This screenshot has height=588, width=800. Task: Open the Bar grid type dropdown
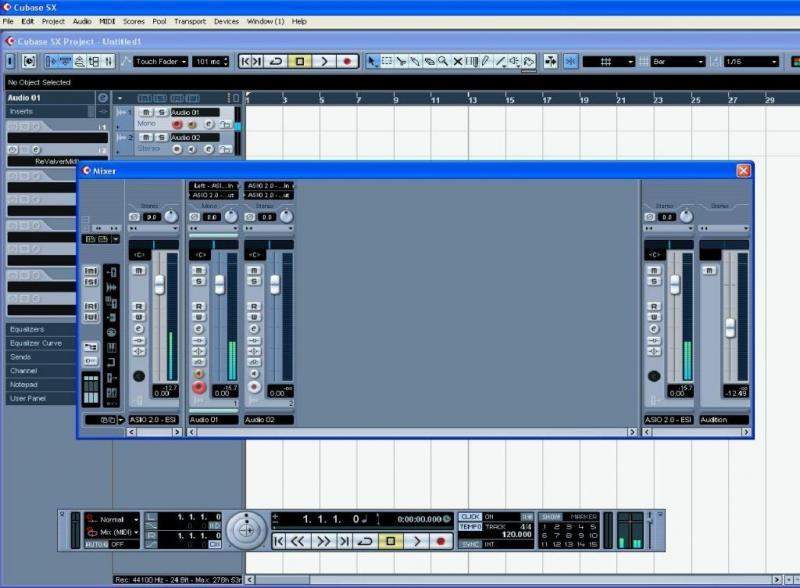[672, 61]
